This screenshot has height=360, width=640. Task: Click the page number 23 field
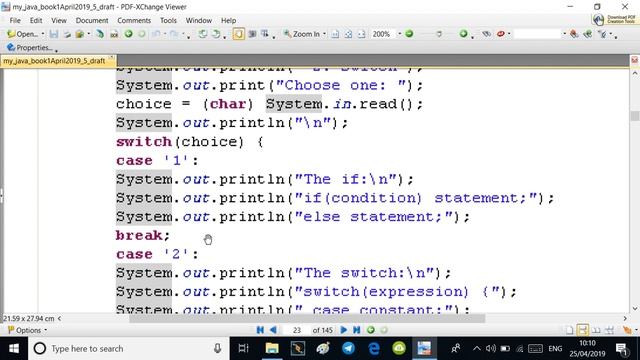click(297, 330)
